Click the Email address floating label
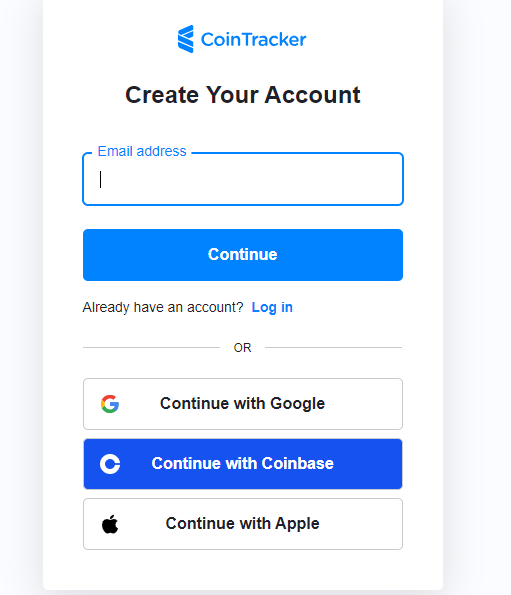 coord(142,151)
